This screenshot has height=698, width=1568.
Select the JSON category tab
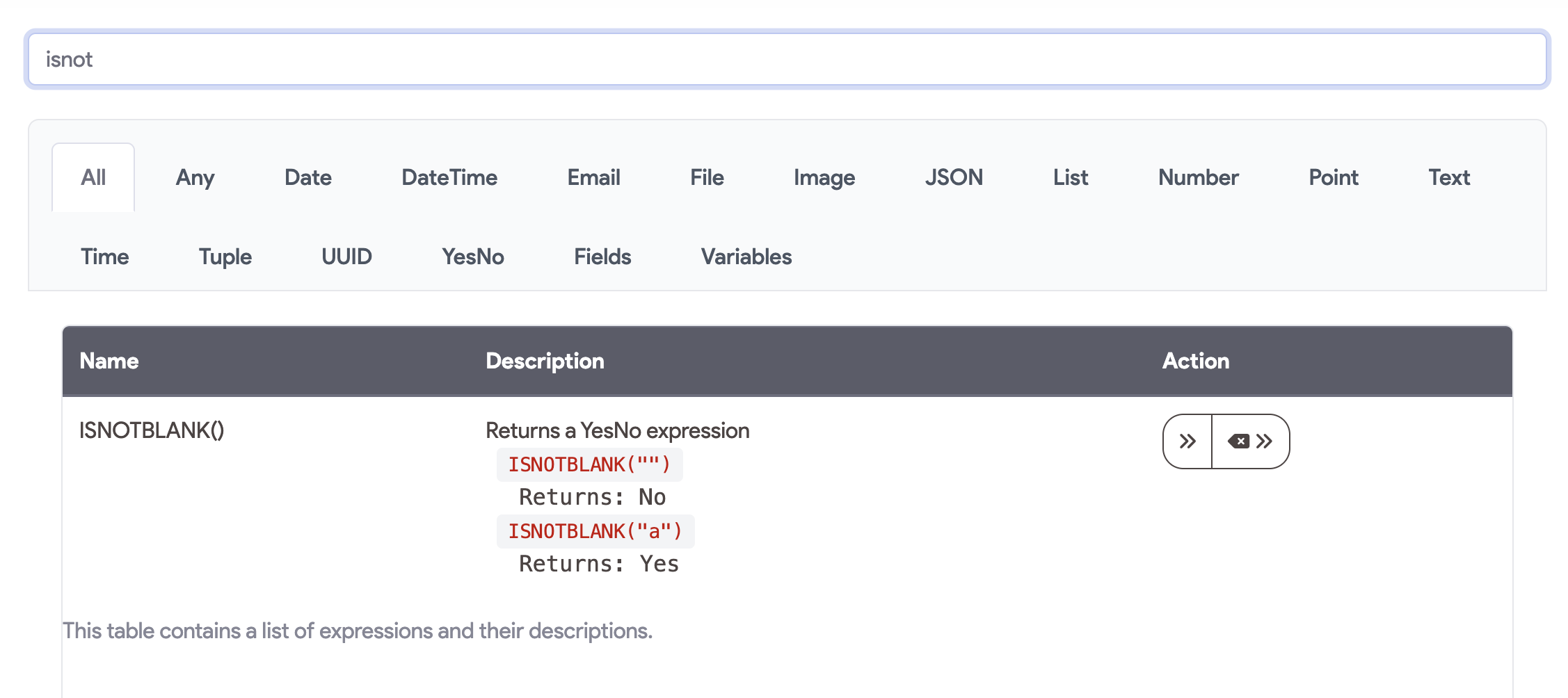click(954, 177)
